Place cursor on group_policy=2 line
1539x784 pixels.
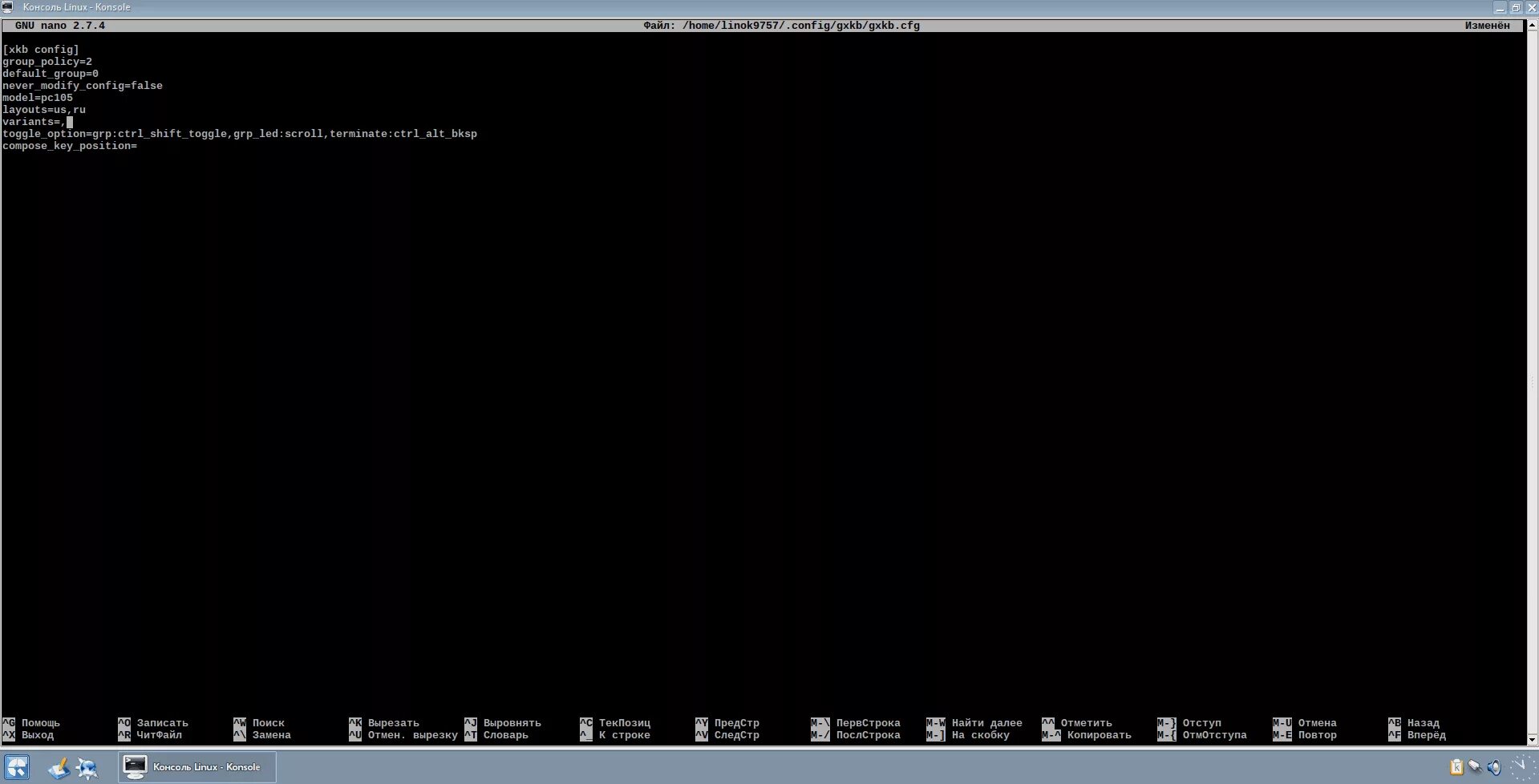[x=47, y=62]
